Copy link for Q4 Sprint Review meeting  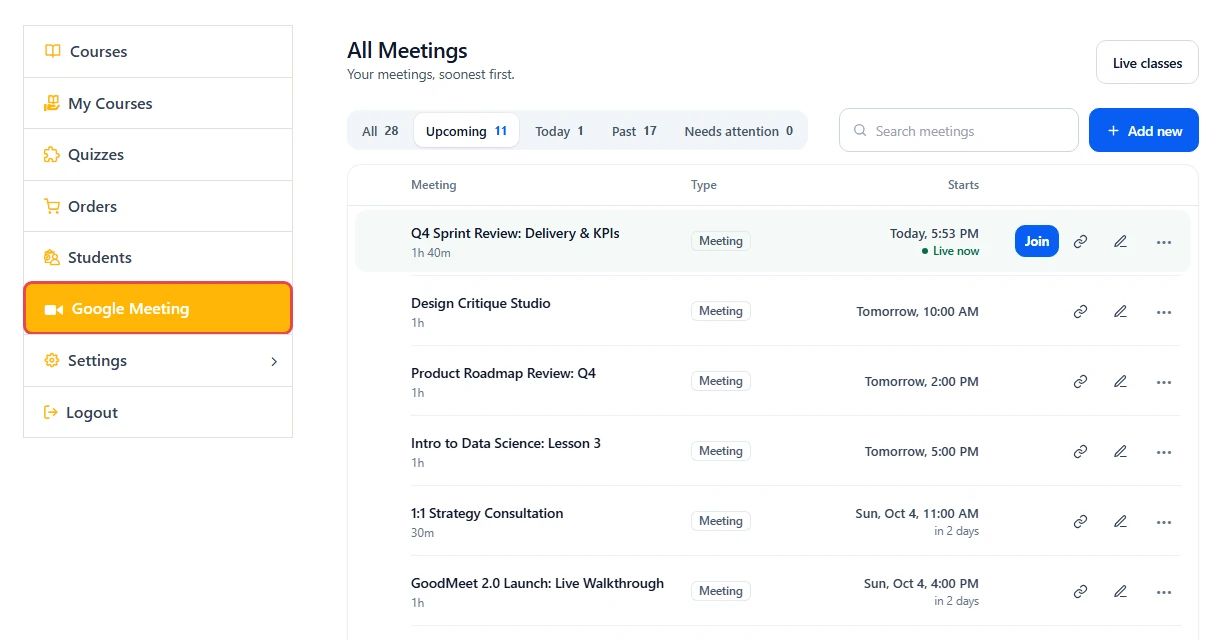(1080, 241)
